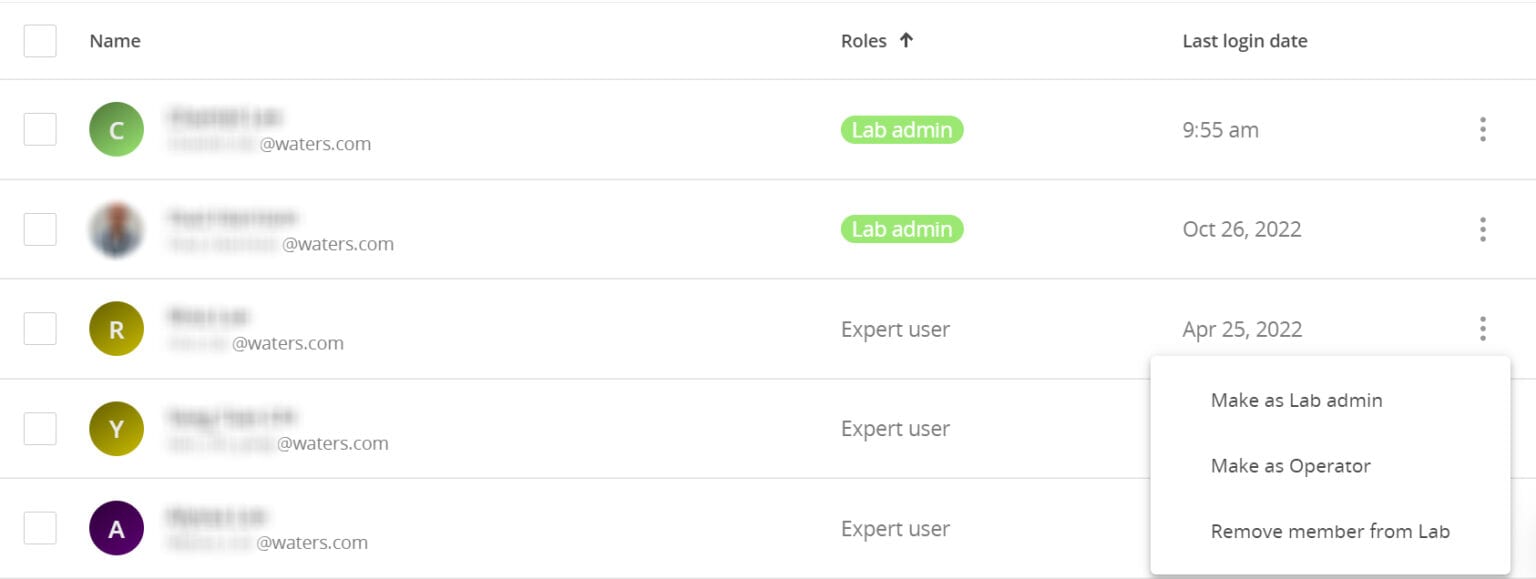Click the olive Y user avatar
This screenshot has width=1536, height=579.
pyautogui.click(x=116, y=429)
